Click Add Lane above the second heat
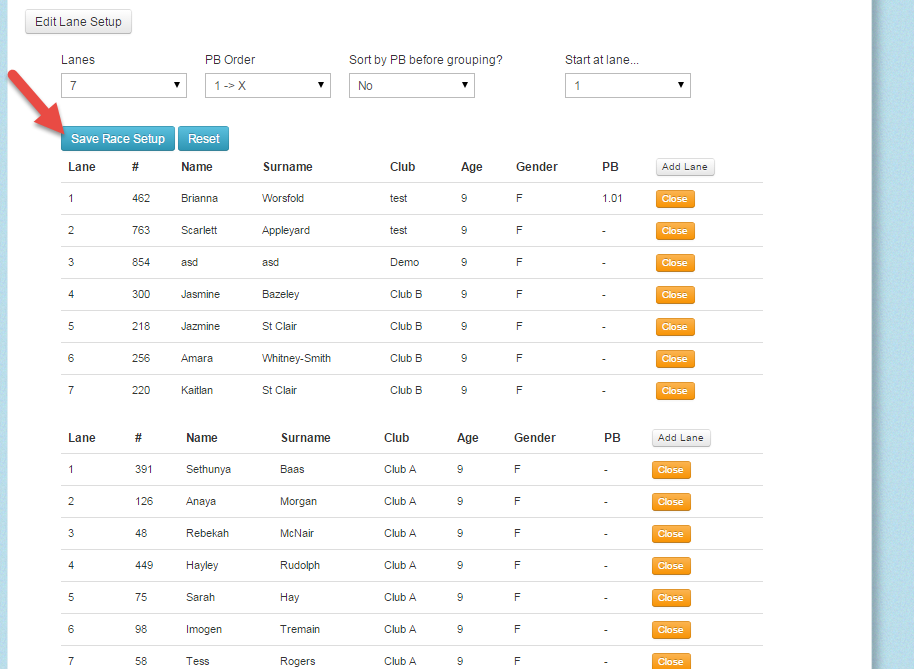 (680, 437)
